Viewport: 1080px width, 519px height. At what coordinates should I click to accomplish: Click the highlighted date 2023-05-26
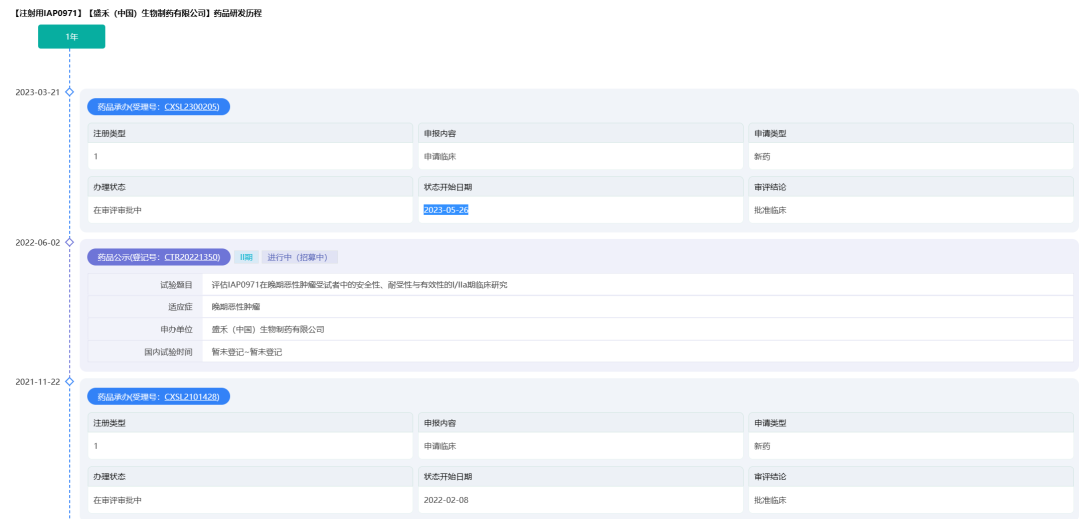[446, 210]
